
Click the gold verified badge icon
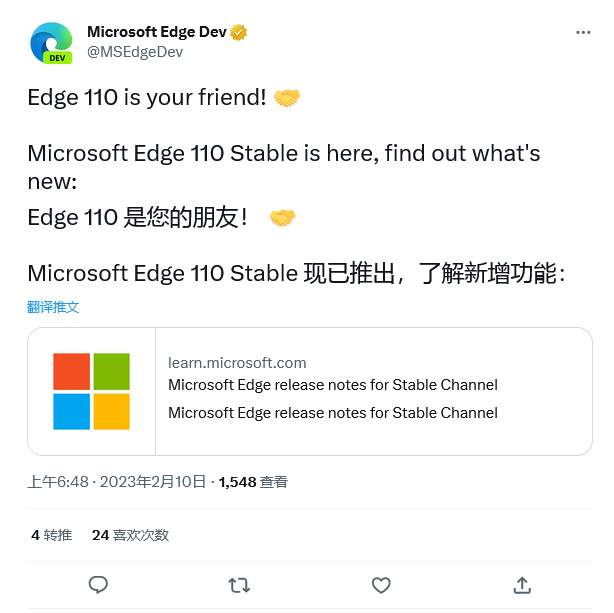click(x=239, y=33)
